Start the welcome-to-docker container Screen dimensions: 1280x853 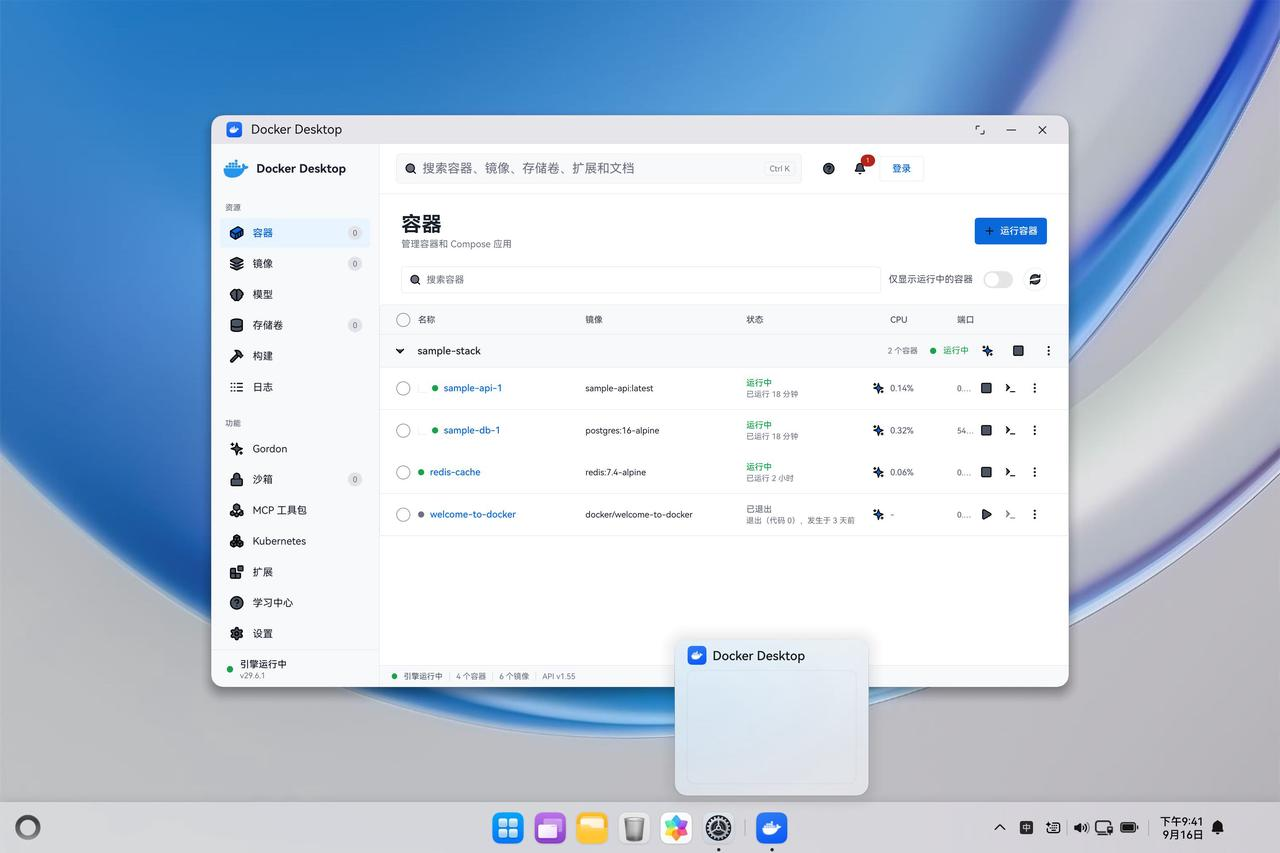986,514
